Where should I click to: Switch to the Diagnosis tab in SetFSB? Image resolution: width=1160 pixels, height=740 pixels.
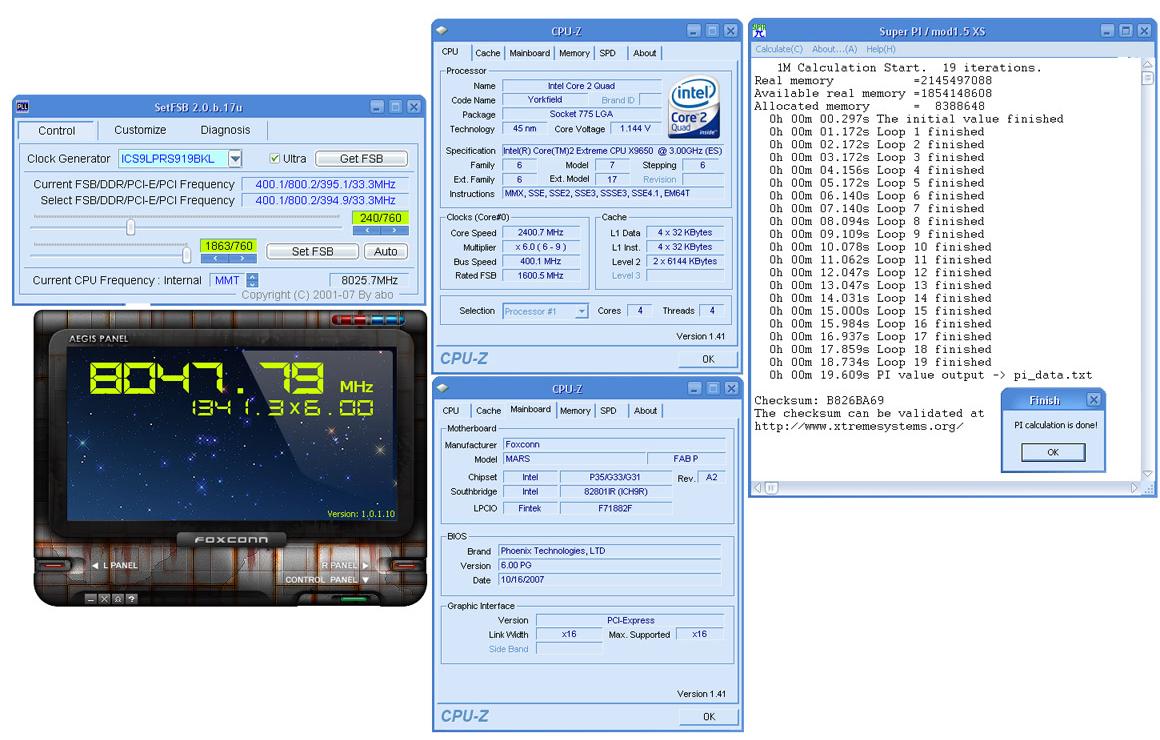[x=225, y=130]
